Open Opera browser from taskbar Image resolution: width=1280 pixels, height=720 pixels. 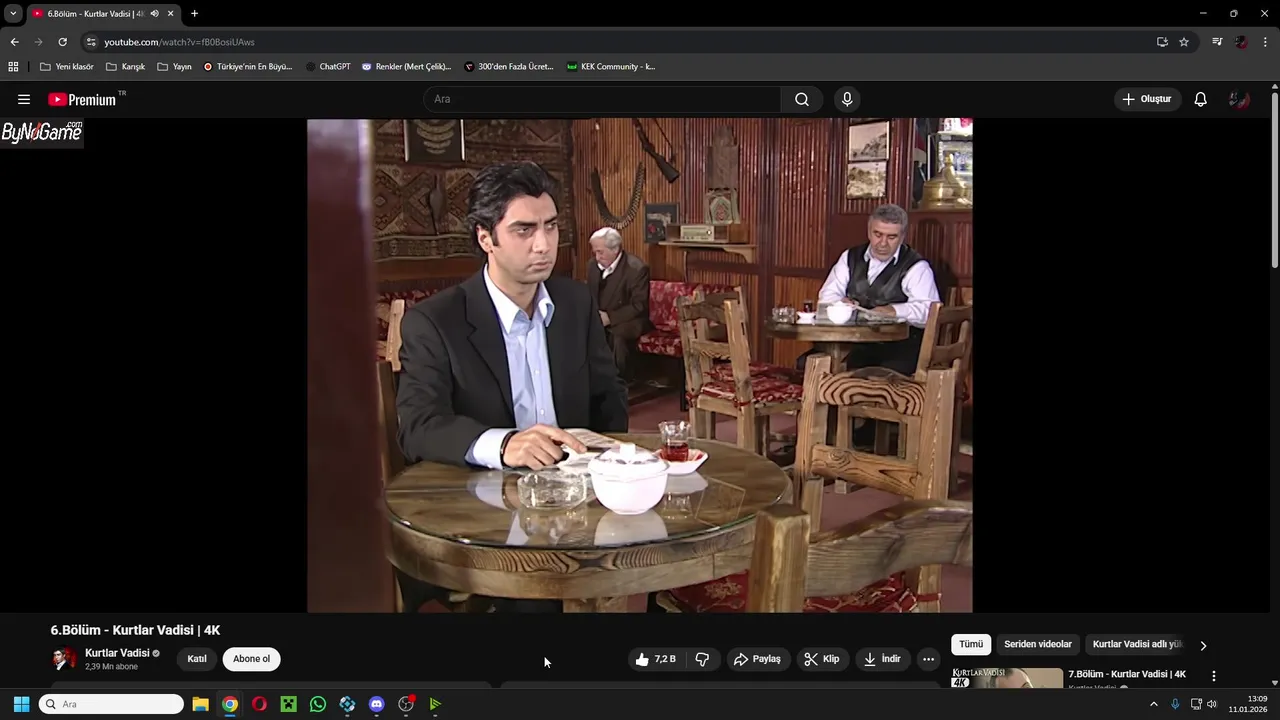(259, 704)
